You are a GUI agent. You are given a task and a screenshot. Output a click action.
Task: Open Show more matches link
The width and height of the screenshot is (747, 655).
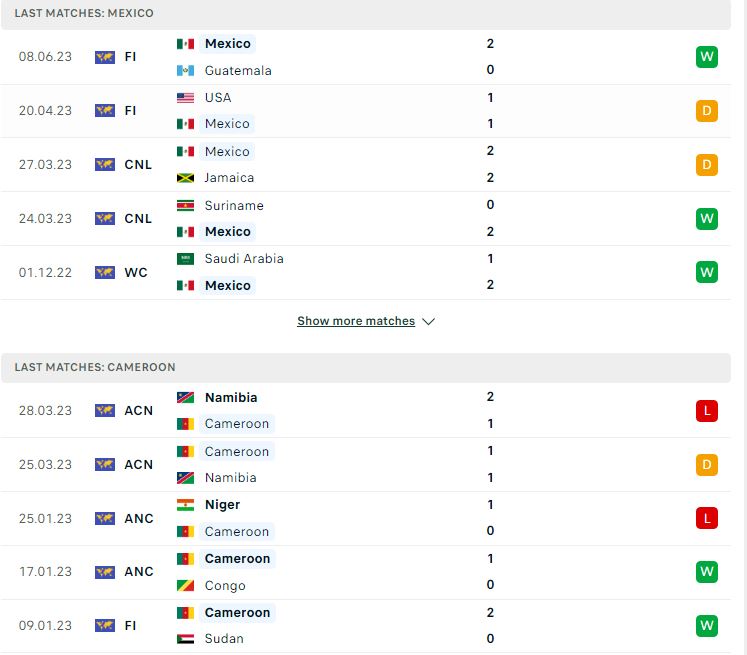[x=356, y=321]
